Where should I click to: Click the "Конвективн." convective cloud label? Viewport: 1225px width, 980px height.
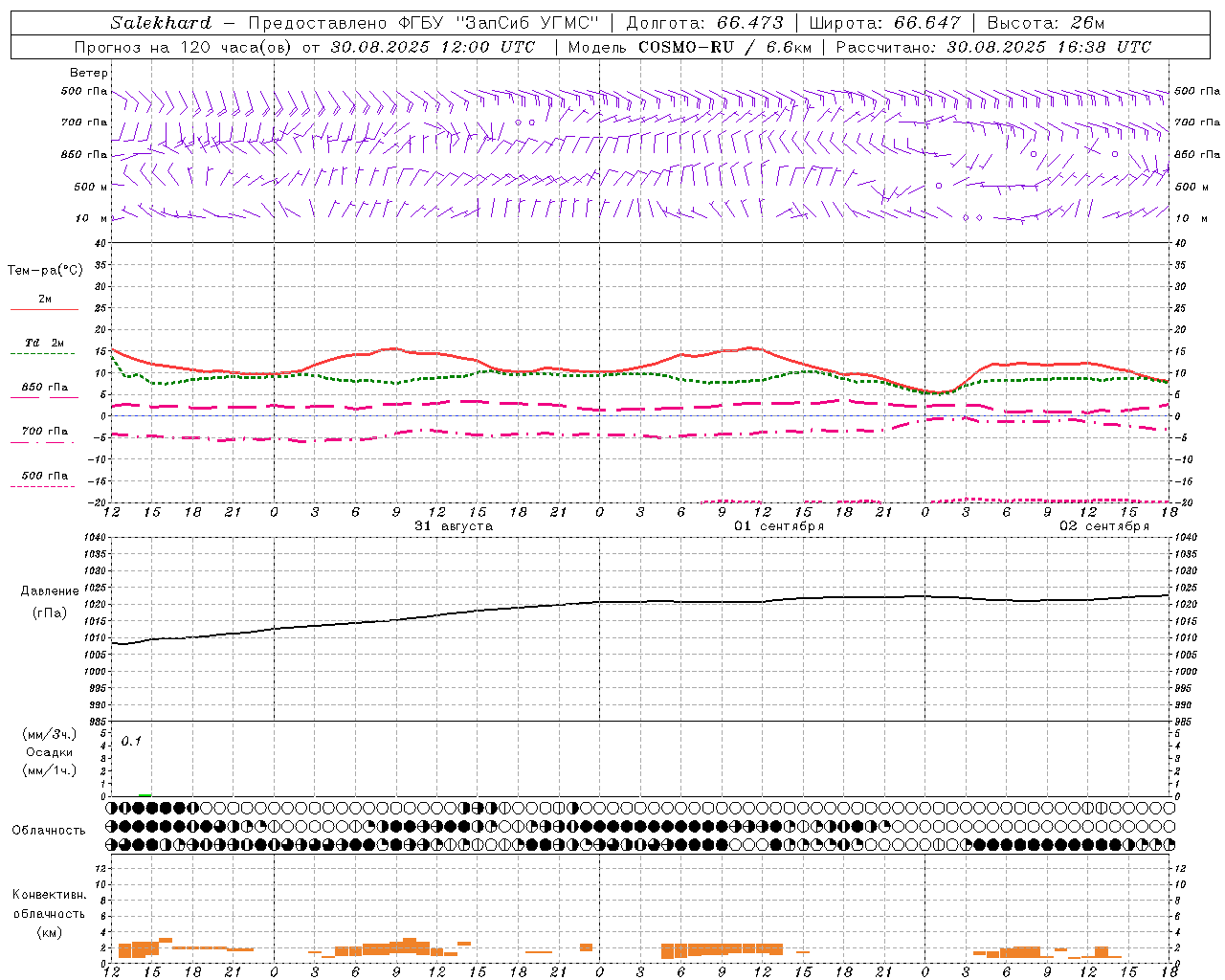point(49,895)
